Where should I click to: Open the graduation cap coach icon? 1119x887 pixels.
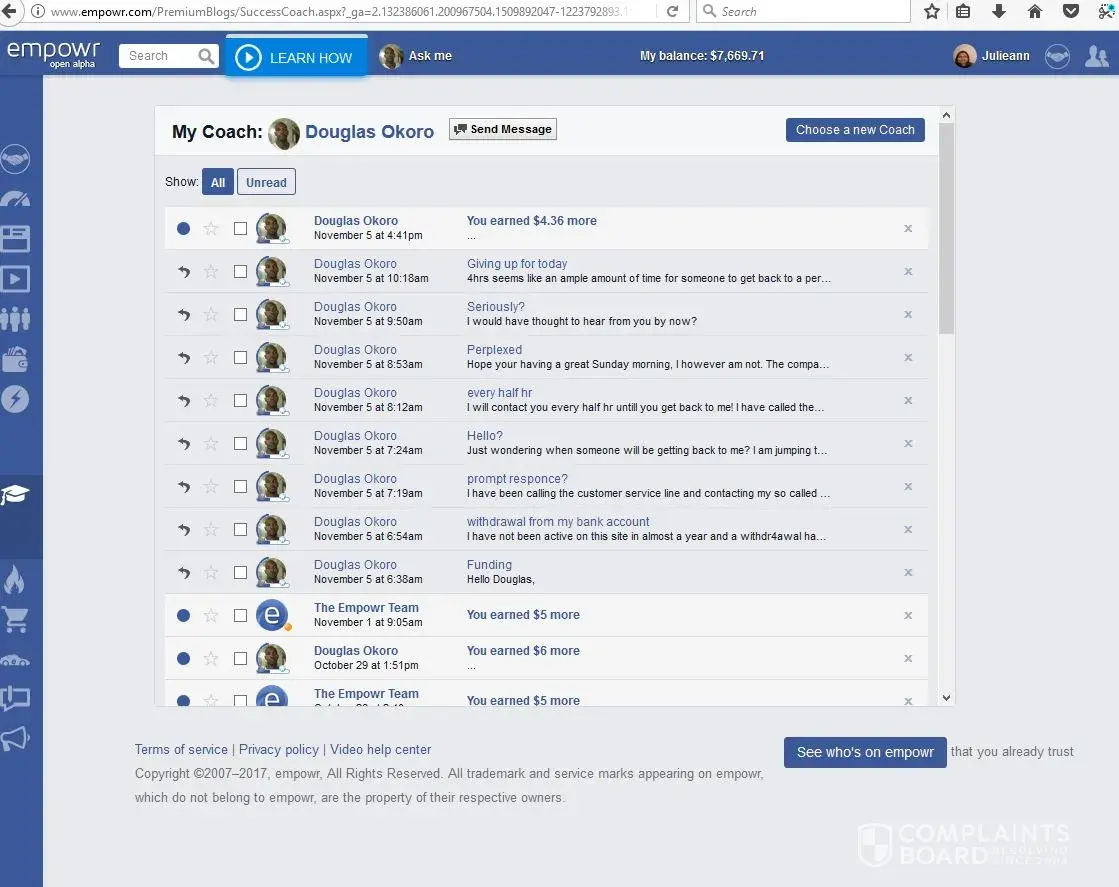pyautogui.click(x=15, y=495)
